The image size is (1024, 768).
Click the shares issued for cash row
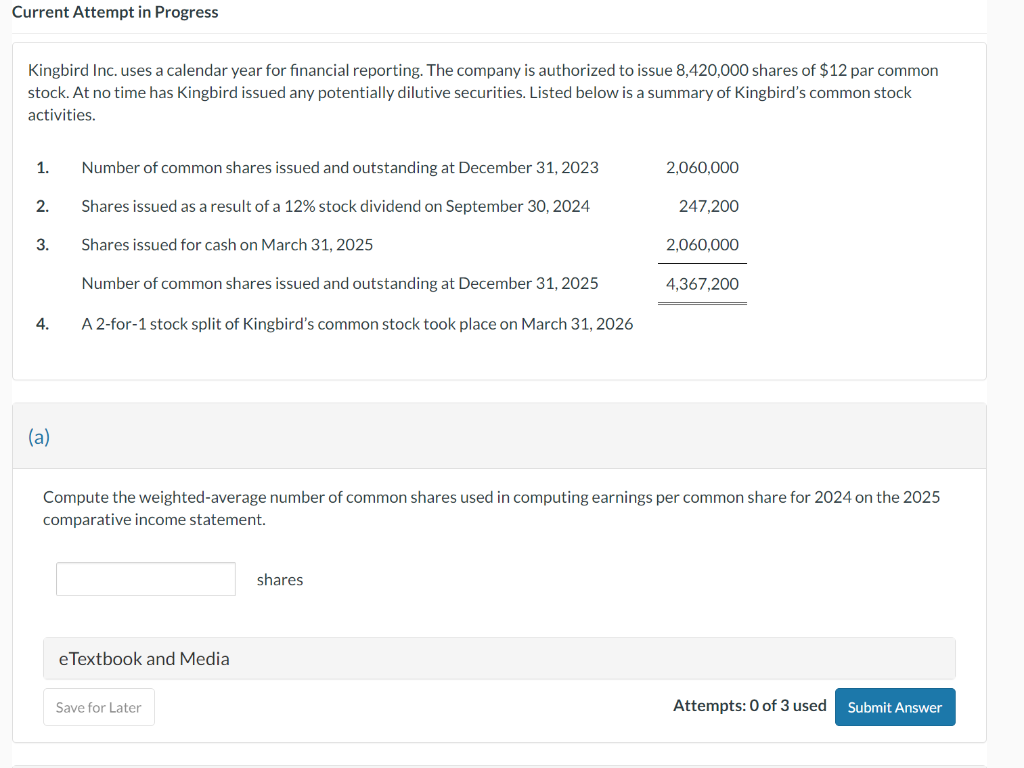[228, 244]
